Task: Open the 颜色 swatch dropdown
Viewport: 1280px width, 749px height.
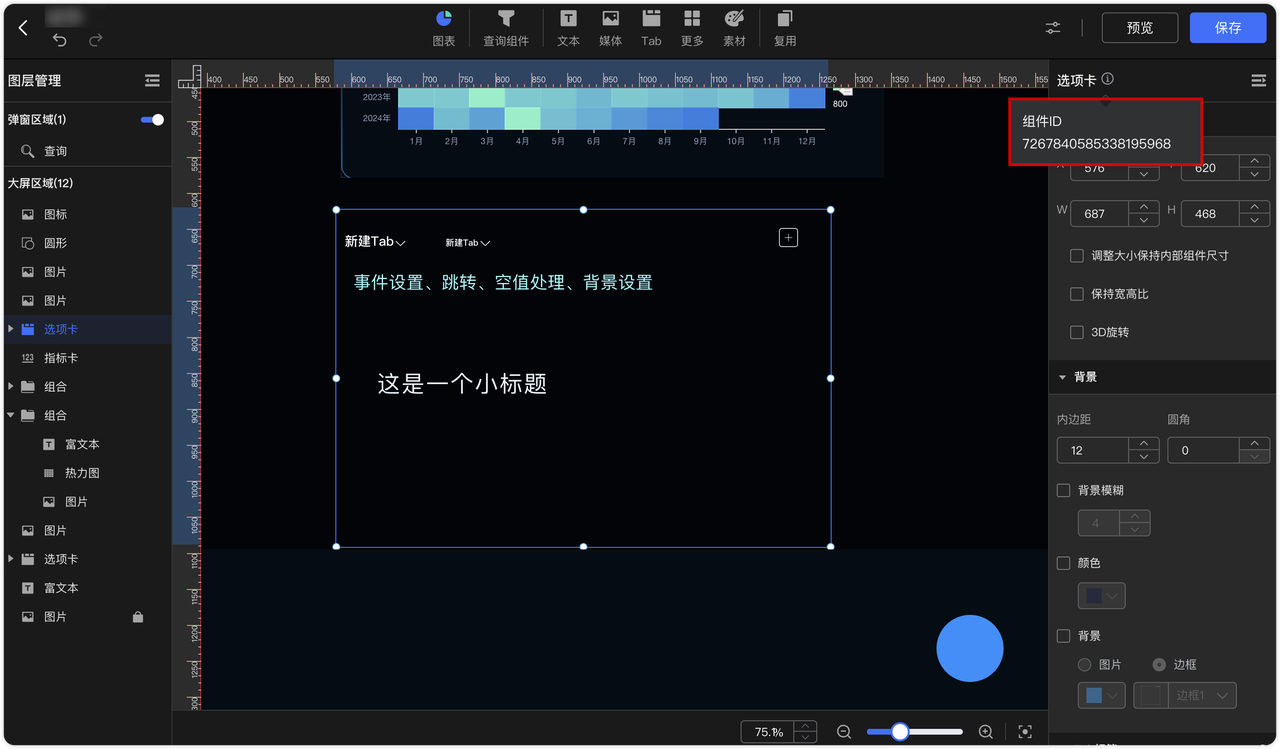Action: coord(1101,596)
